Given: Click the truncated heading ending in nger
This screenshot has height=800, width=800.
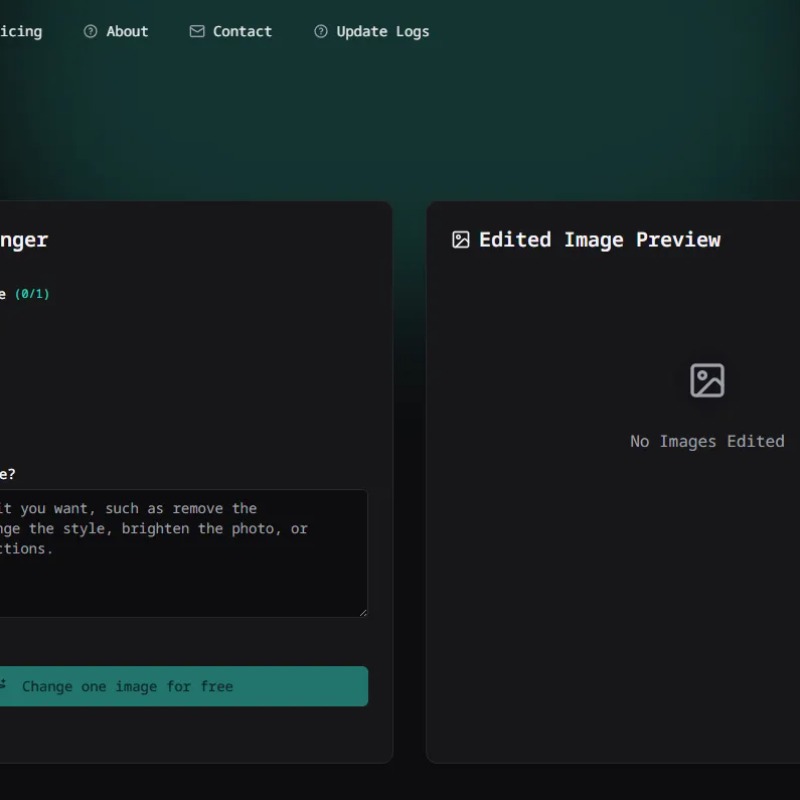Looking at the screenshot, I should (x=23, y=240).
